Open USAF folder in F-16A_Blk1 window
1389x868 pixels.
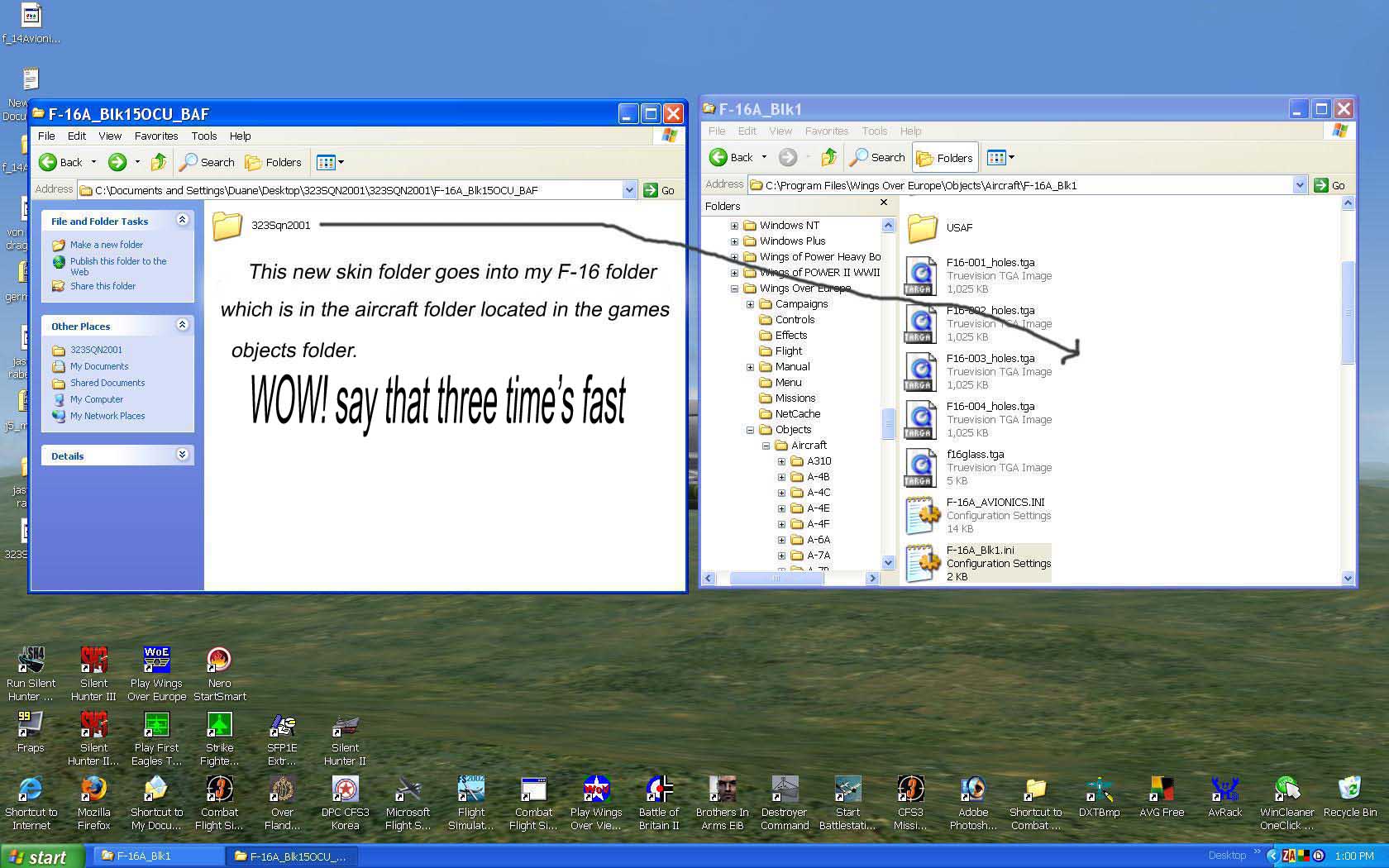pyautogui.click(x=940, y=227)
